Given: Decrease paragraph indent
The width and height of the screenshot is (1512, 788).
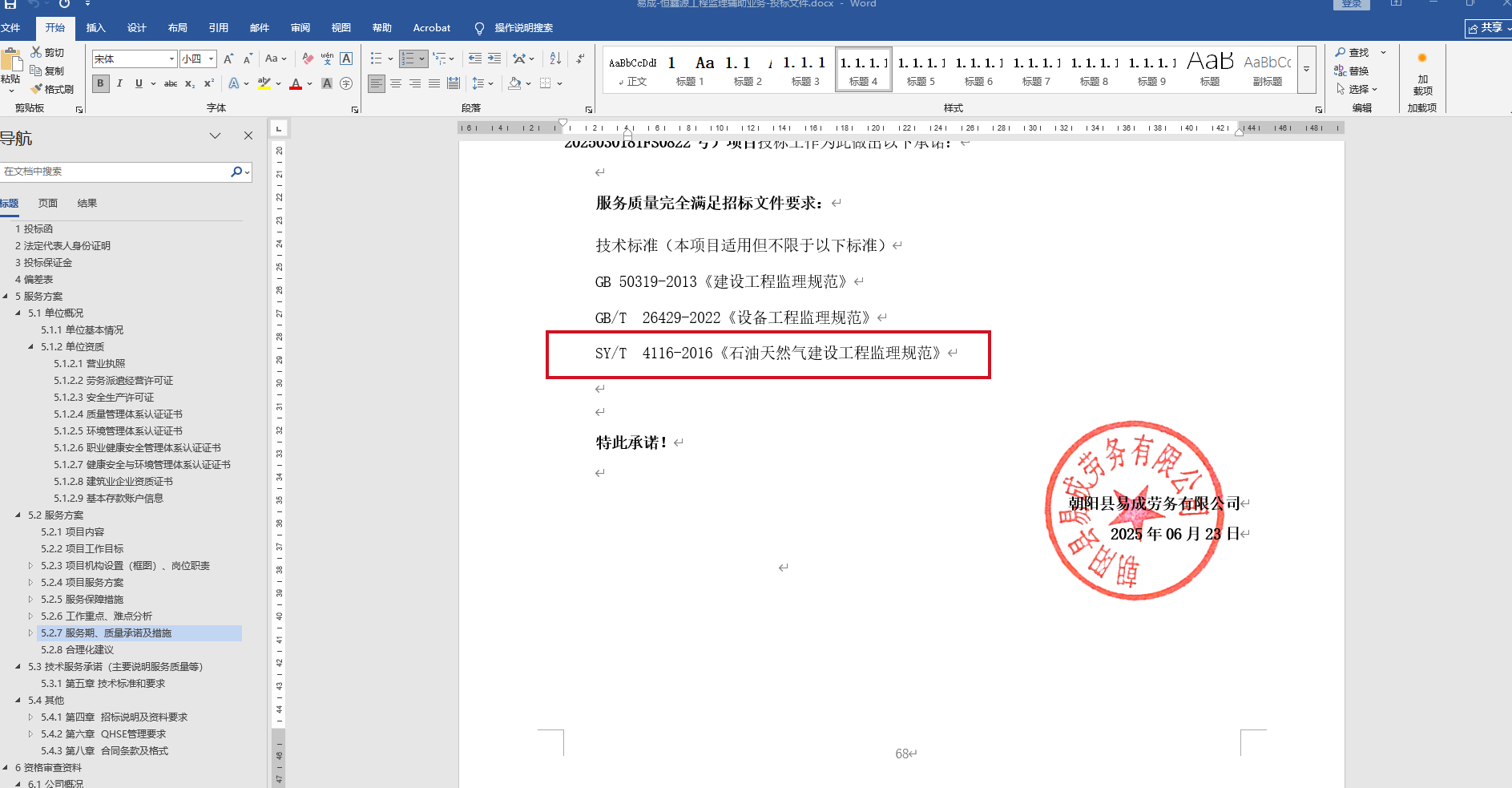Looking at the screenshot, I should (x=475, y=59).
